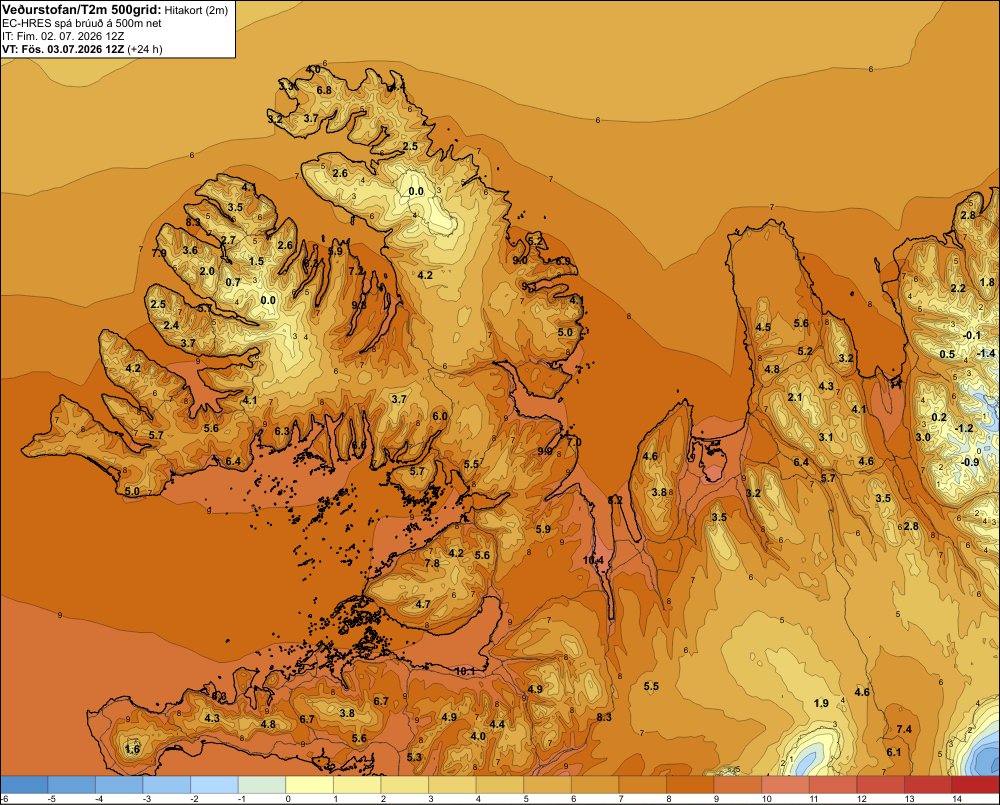1000x805 pixels.
Task: Pick the pale yellow legend swatch between 0 and 1
Action: coord(309,785)
